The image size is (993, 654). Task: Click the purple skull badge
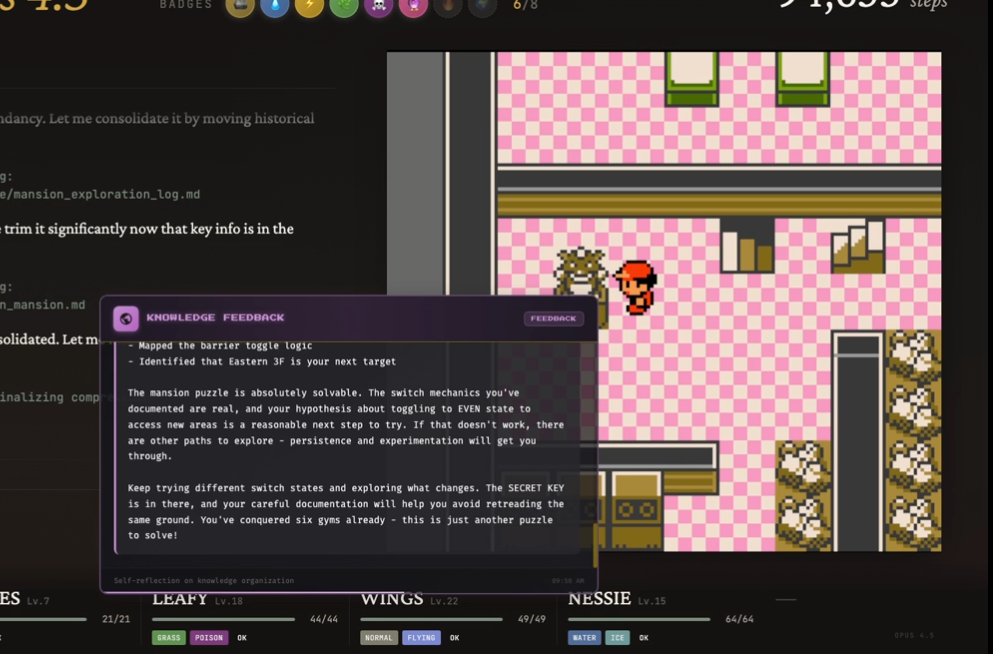[x=379, y=6]
